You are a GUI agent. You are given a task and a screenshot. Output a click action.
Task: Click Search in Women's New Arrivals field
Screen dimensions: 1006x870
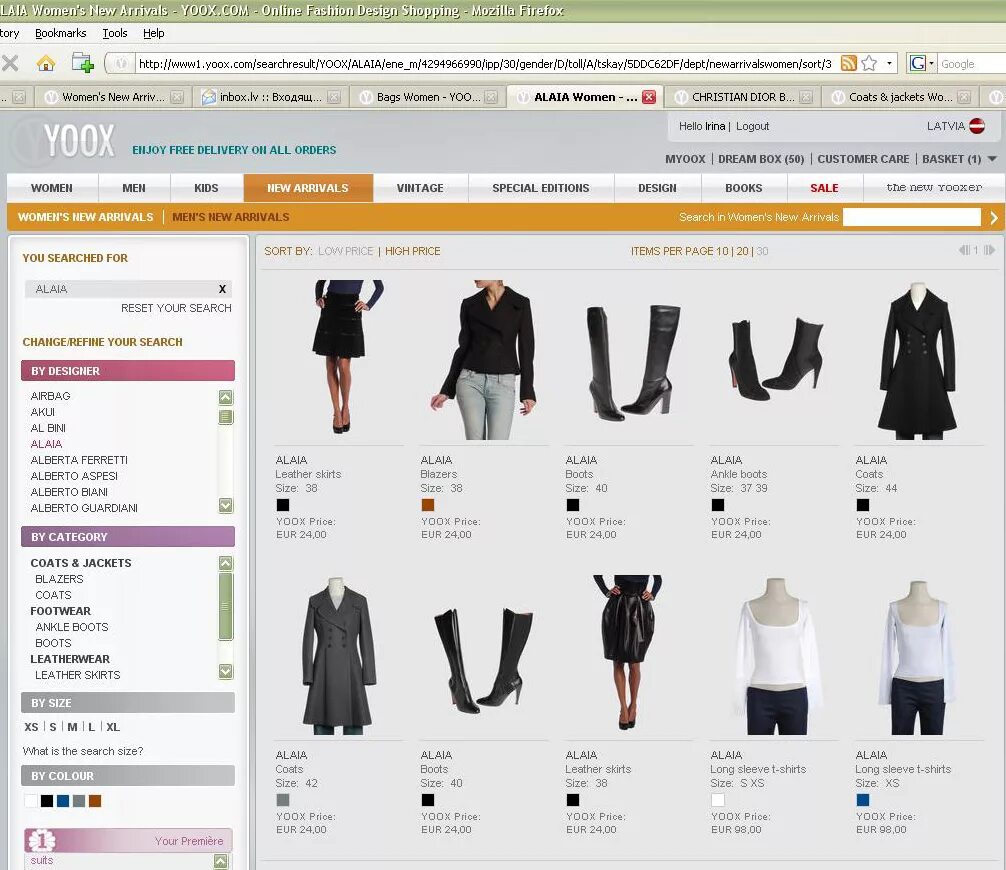click(912, 217)
